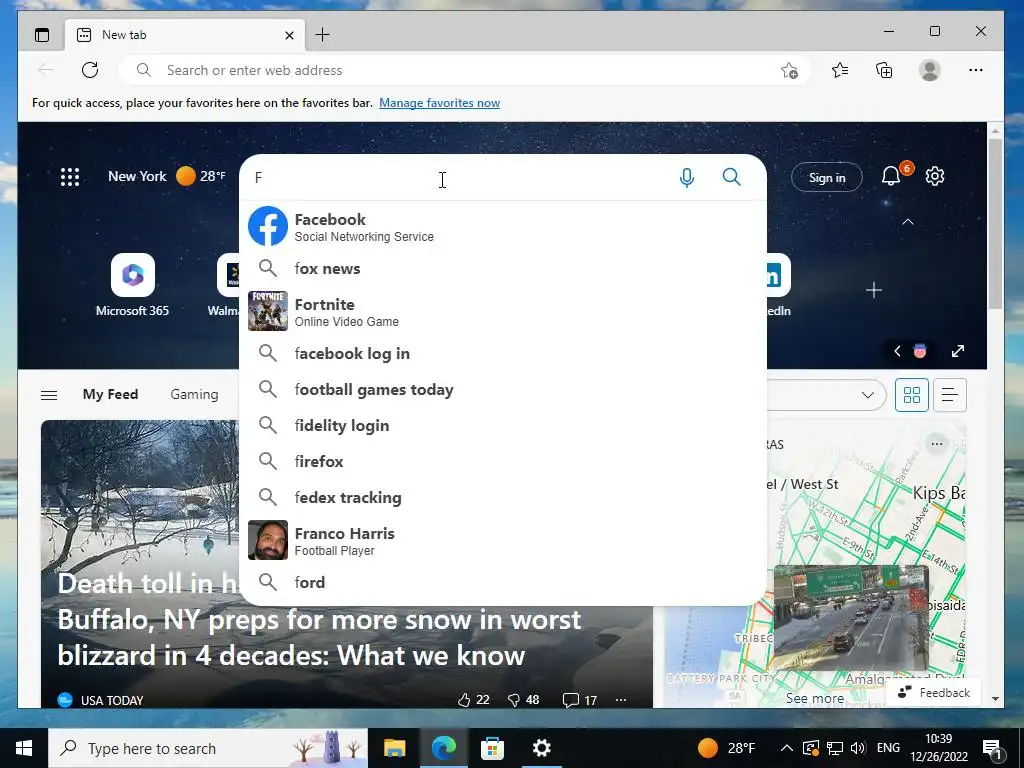The image size is (1024, 768).
Task: Submit search with magnifier icon
Action: 731,177
